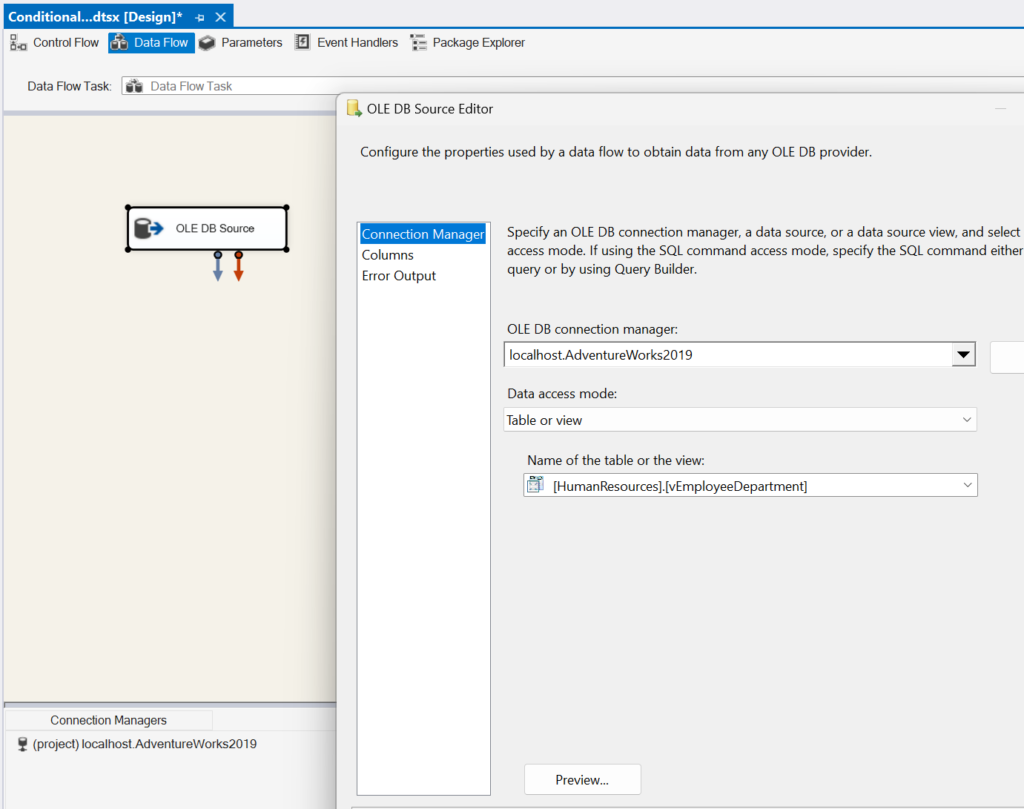Click the Control Flow tab icon
This screenshot has width=1024, height=809.
(x=18, y=42)
